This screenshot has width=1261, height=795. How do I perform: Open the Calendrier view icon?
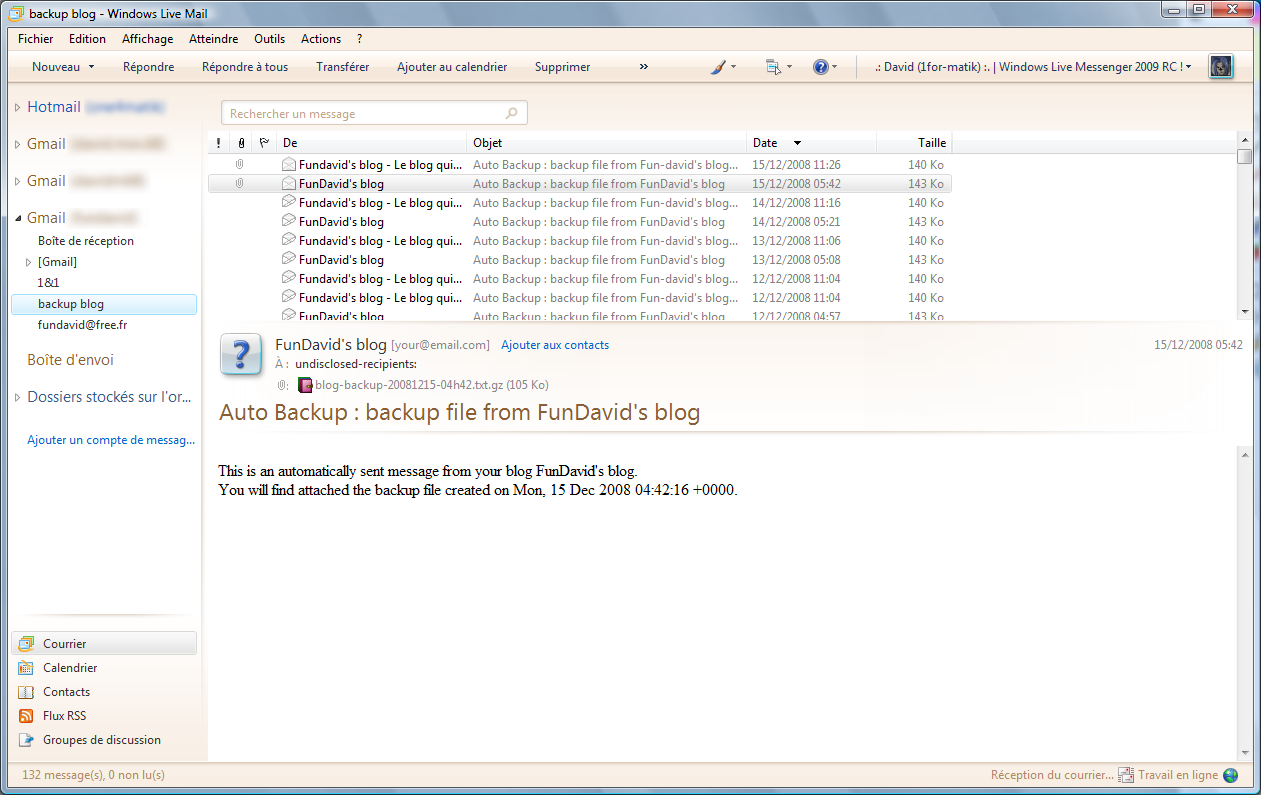pos(26,668)
